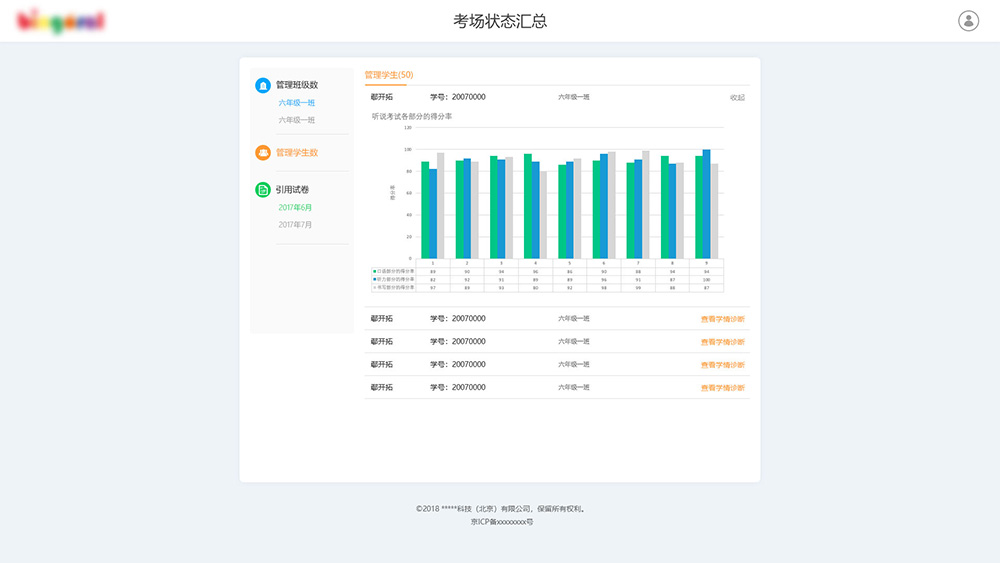The width and height of the screenshot is (1000, 563).
Task: Open 查看学情诊断 in first collapsed student row
Action: [723, 319]
